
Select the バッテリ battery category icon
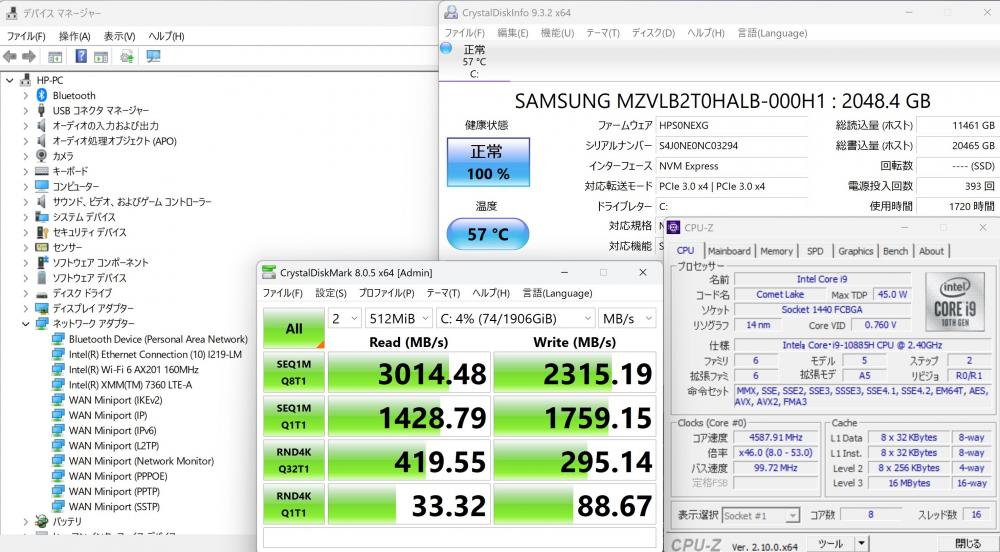click(42, 521)
